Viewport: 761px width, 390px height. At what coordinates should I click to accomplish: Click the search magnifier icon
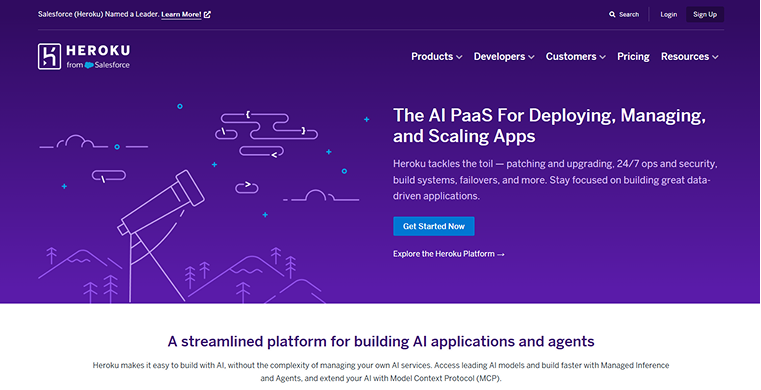tap(612, 15)
